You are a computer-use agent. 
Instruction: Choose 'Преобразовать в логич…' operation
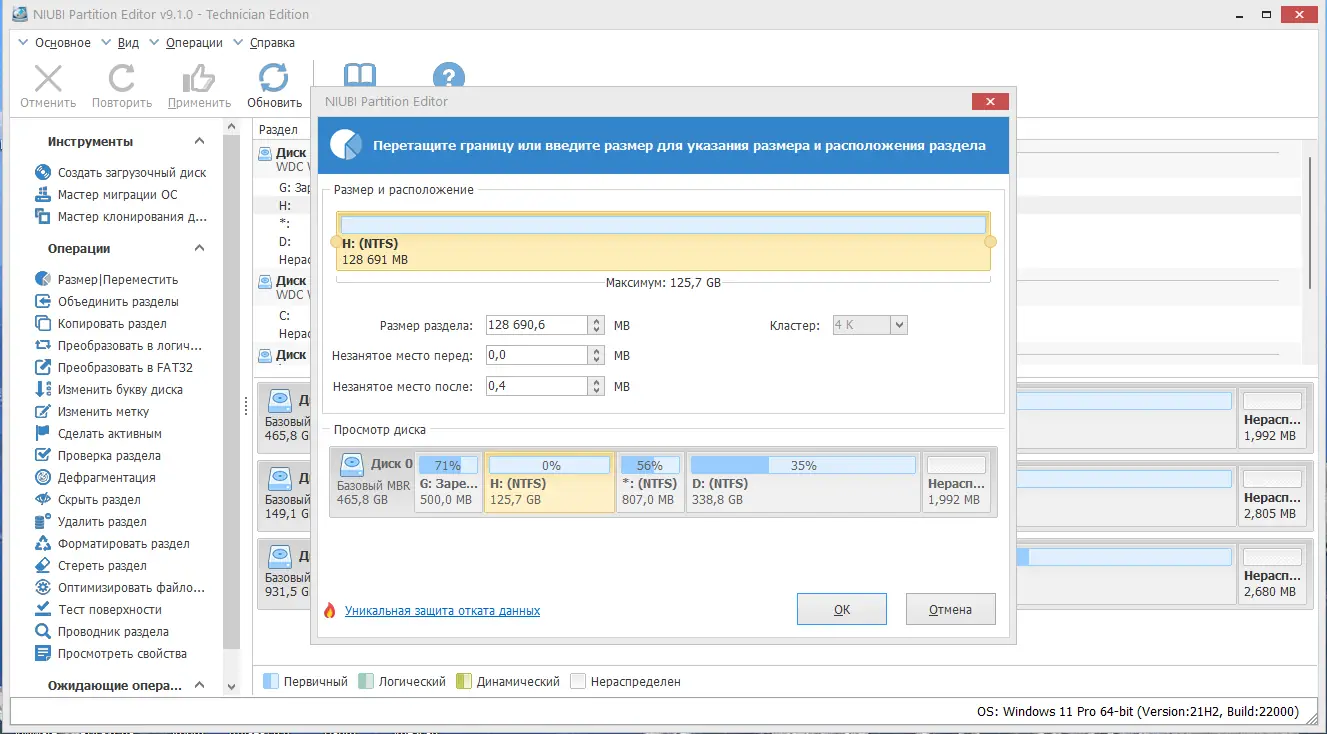[118, 346]
